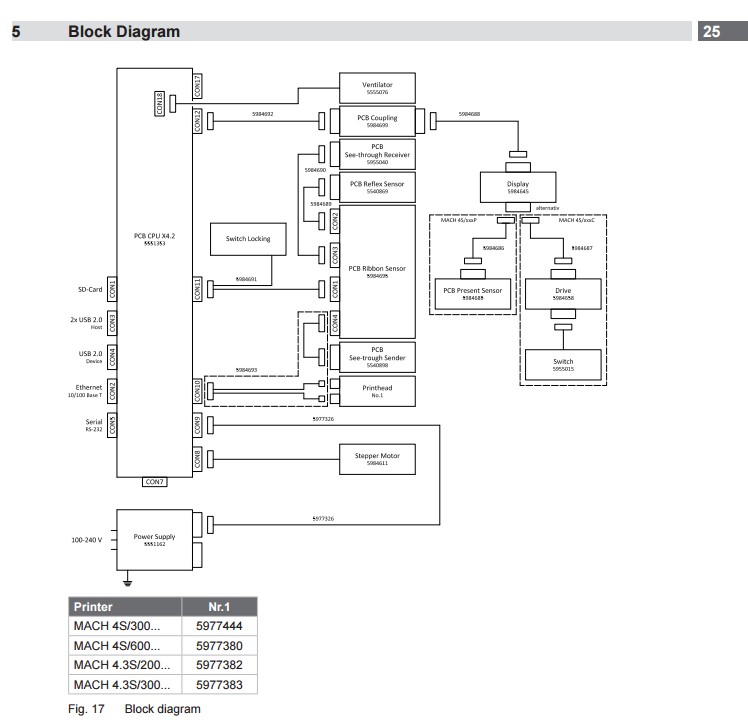The width and height of the screenshot is (748, 723).
Task: Click the ground symbol below Power Supply
Action: [x=125, y=580]
